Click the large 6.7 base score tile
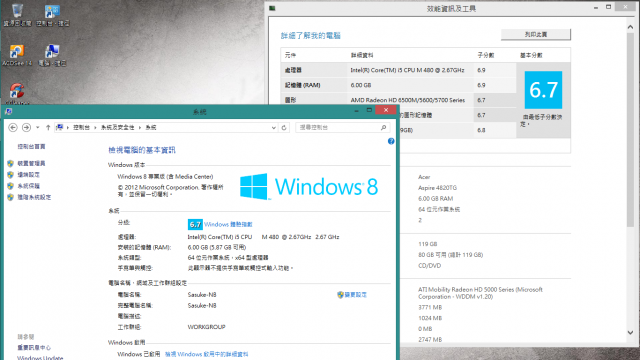The image size is (640, 360). 543,90
